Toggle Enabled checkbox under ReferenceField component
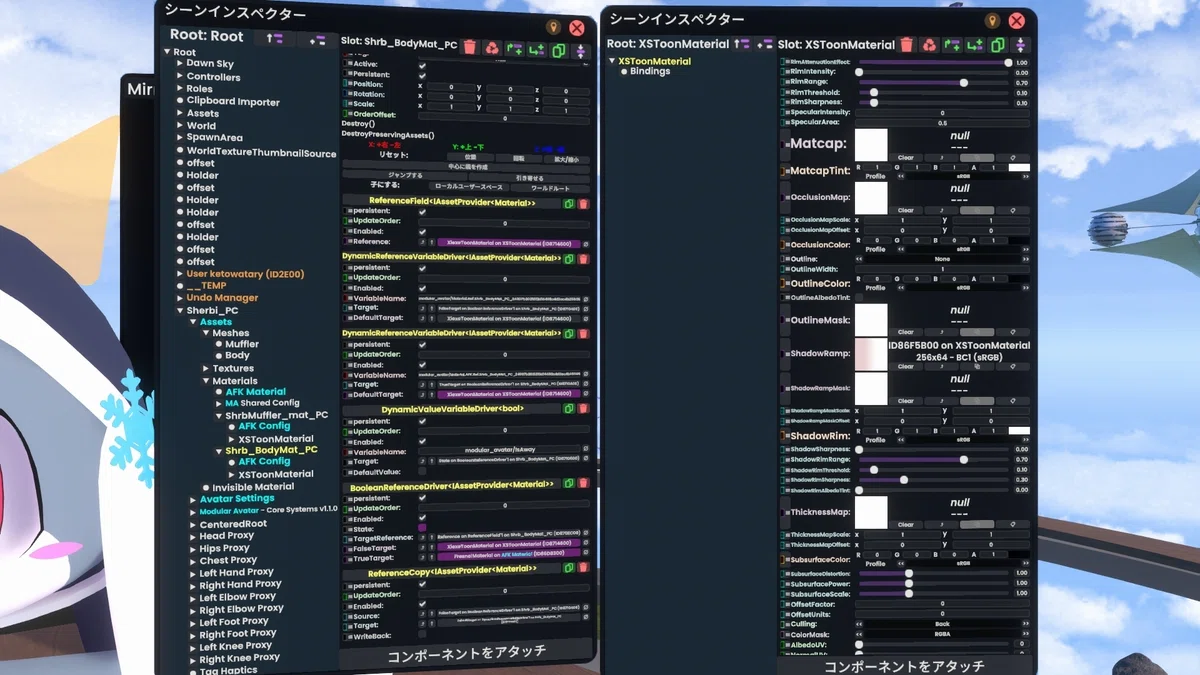This screenshot has height=675, width=1200. coord(422,231)
